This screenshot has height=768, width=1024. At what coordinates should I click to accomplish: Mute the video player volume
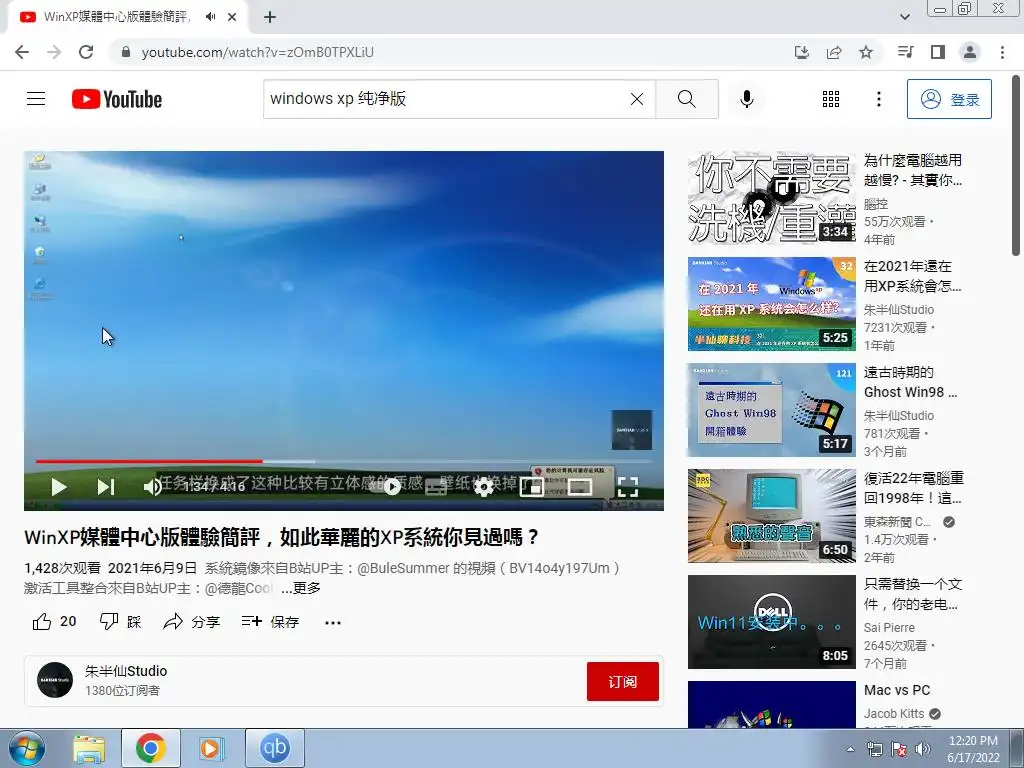[152, 487]
